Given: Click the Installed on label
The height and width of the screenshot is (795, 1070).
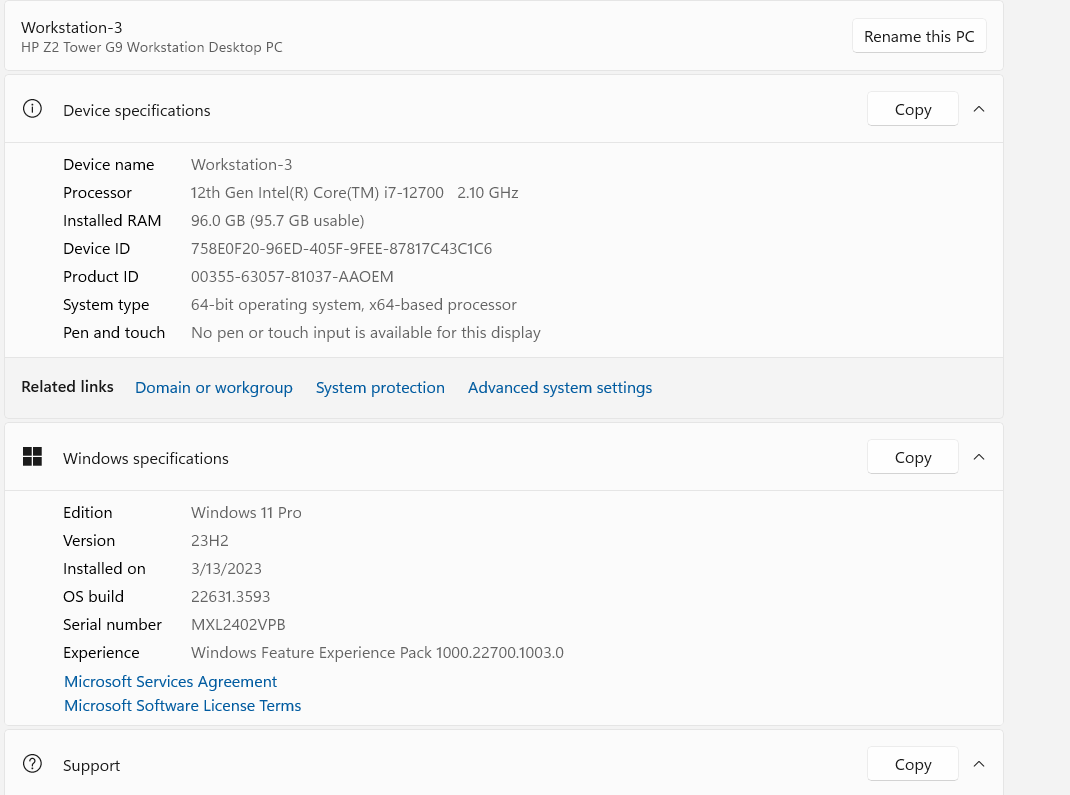Looking at the screenshot, I should click(x=104, y=568).
